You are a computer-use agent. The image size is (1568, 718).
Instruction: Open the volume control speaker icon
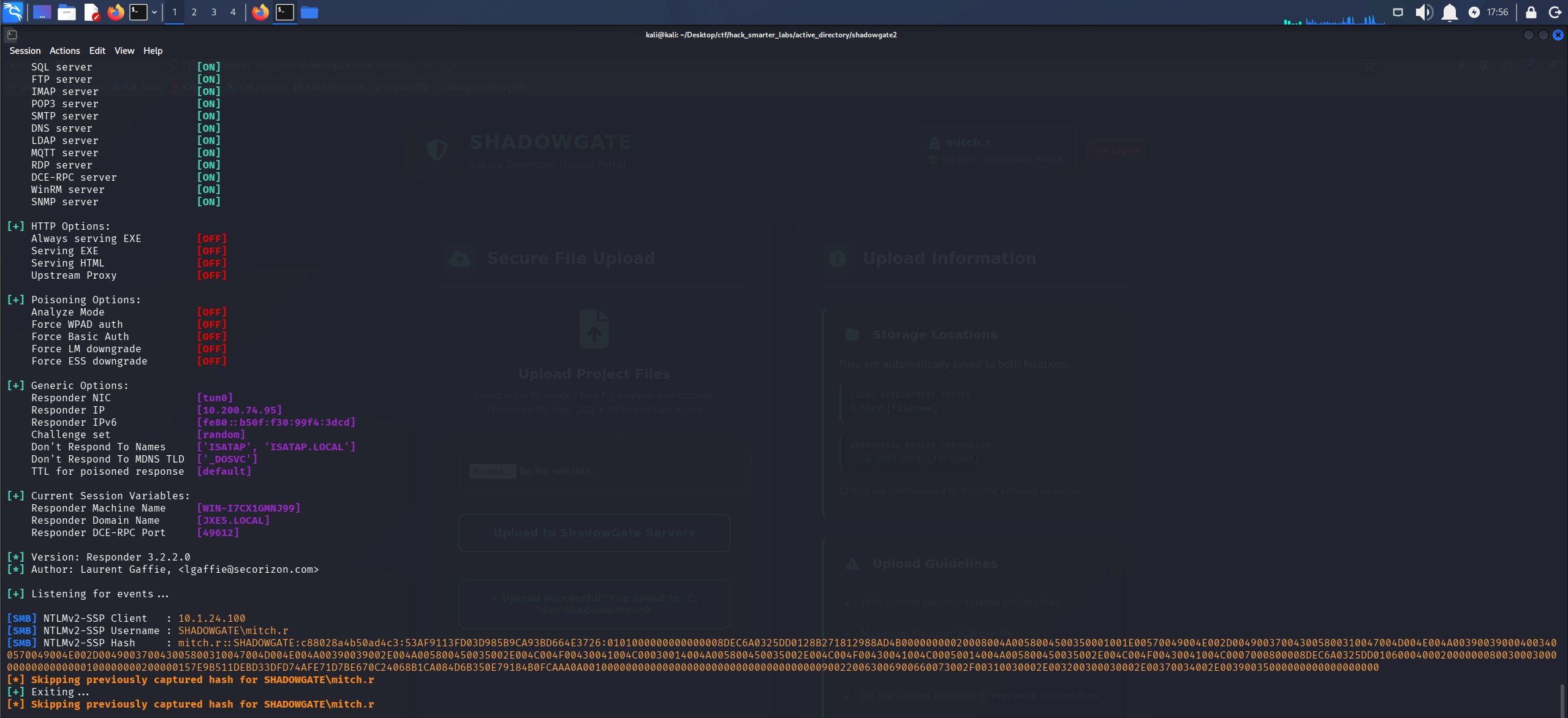click(x=1423, y=12)
